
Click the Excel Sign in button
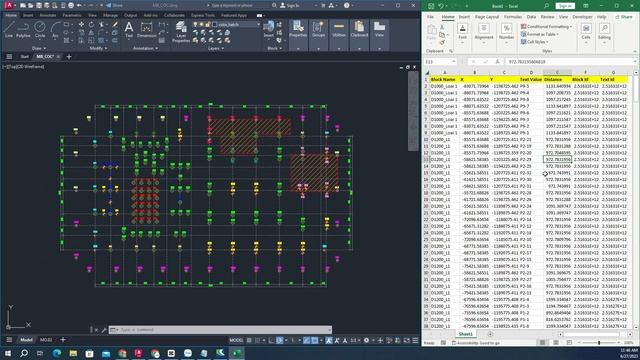(565, 6)
